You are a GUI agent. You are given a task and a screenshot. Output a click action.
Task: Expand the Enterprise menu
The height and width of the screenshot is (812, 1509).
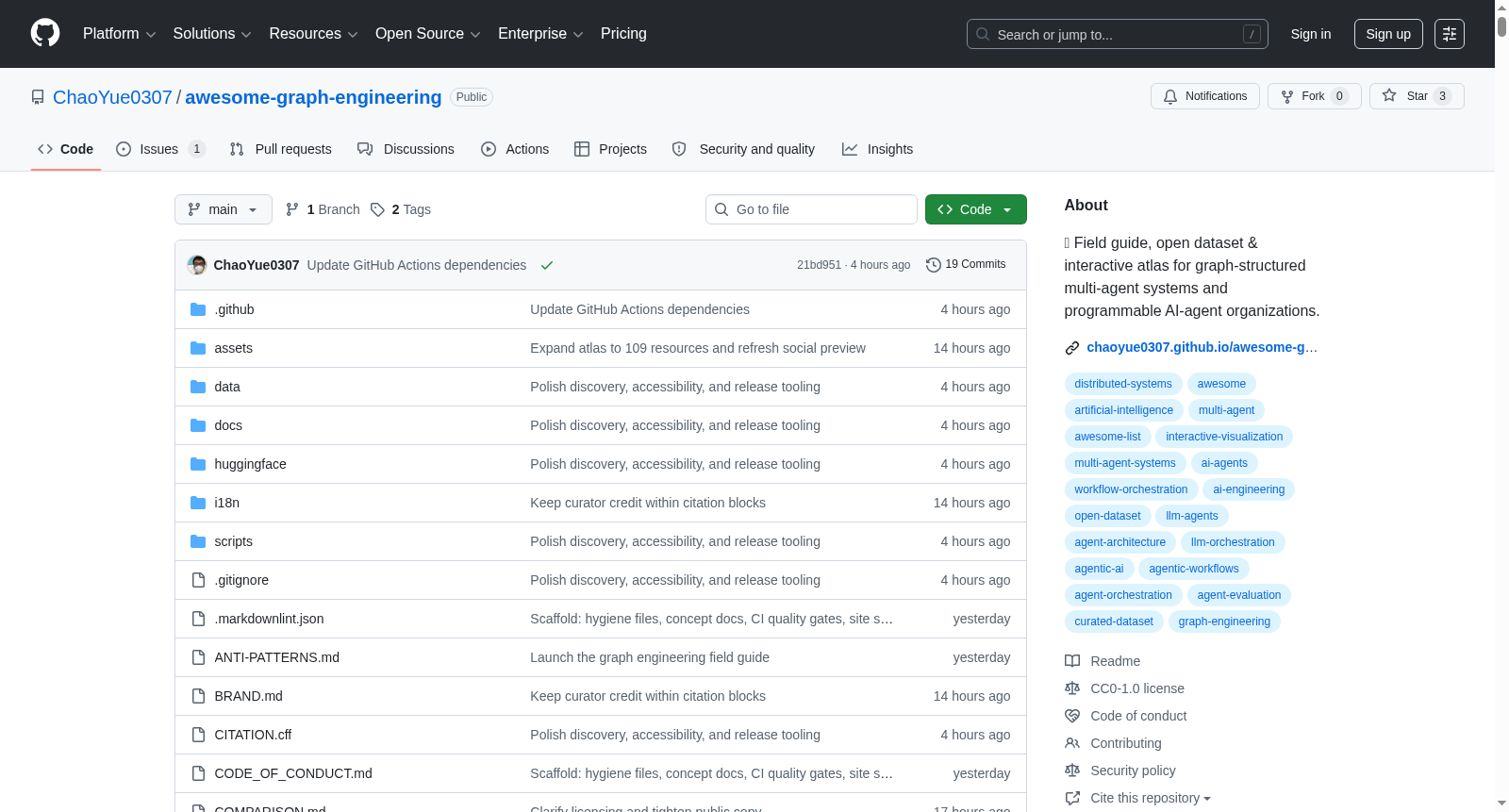(x=540, y=34)
